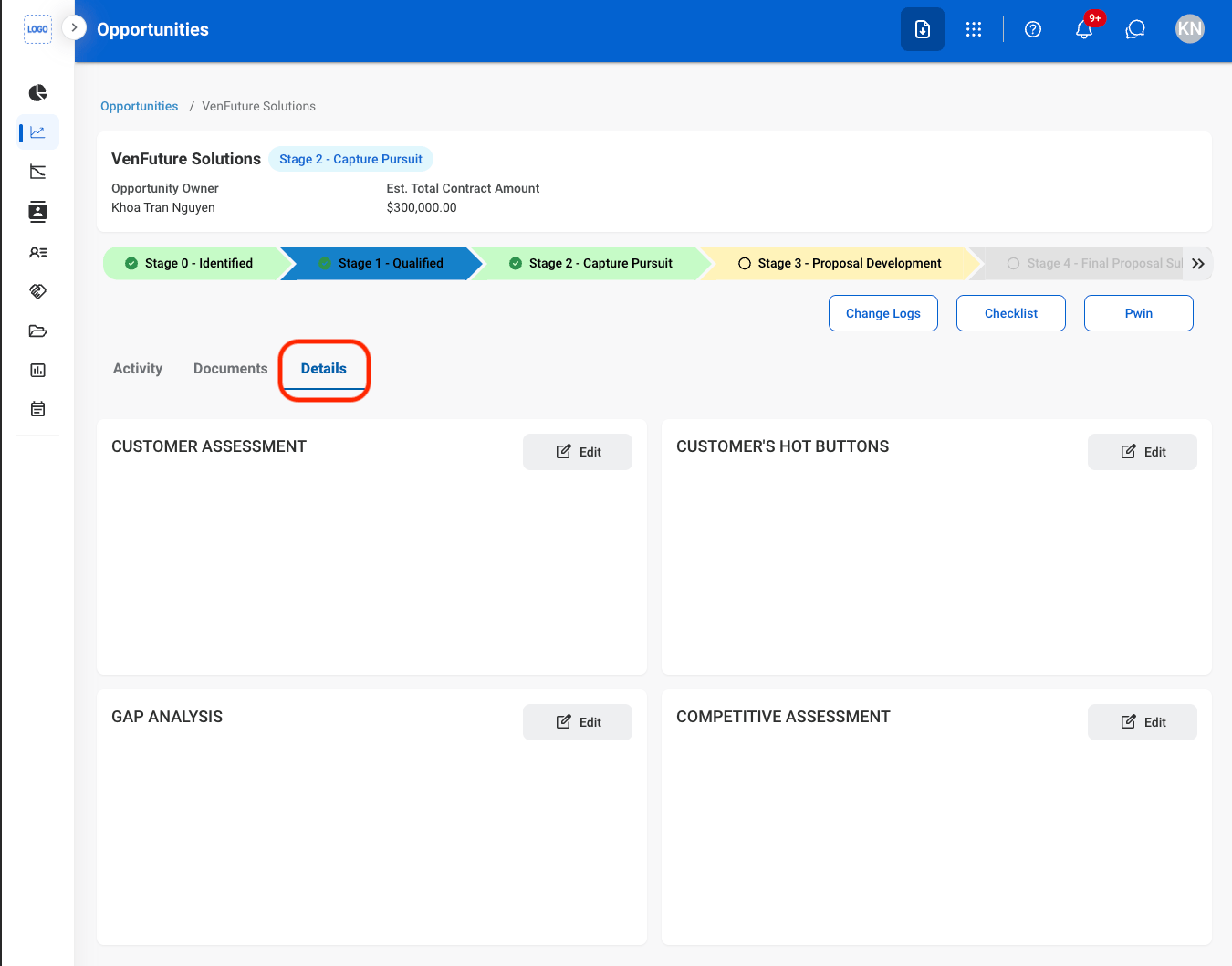Switch to the Activity tab
Screen dimensions: 1232x966
[138, 369]
